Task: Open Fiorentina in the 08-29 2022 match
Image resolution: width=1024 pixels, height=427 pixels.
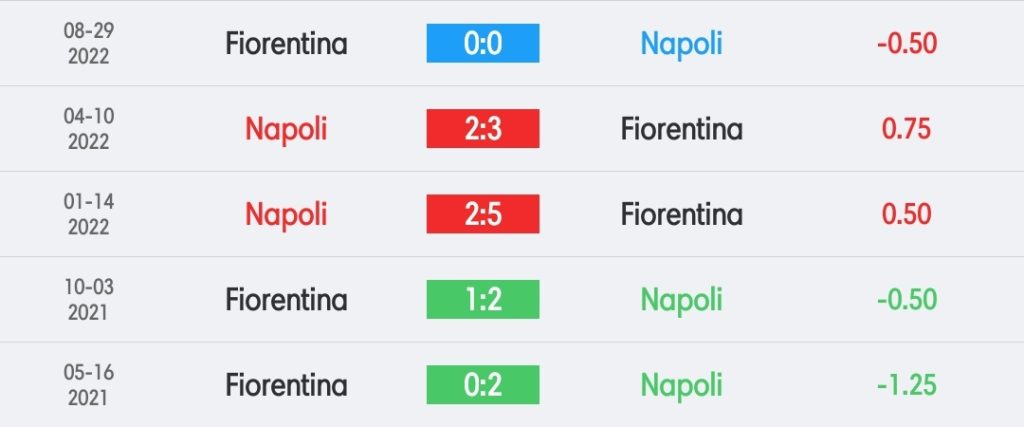Action: click(286, 44)
